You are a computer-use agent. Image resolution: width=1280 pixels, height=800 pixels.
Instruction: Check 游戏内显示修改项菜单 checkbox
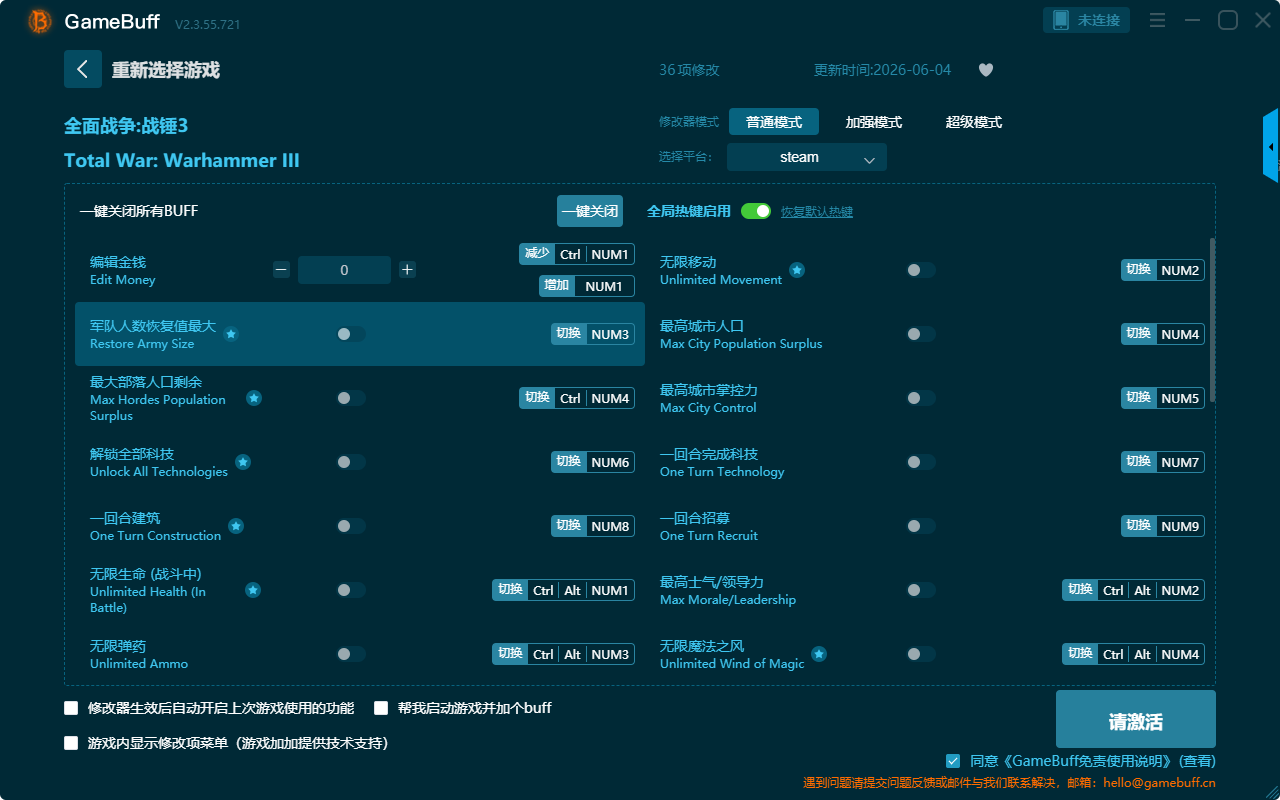(71, 743)
